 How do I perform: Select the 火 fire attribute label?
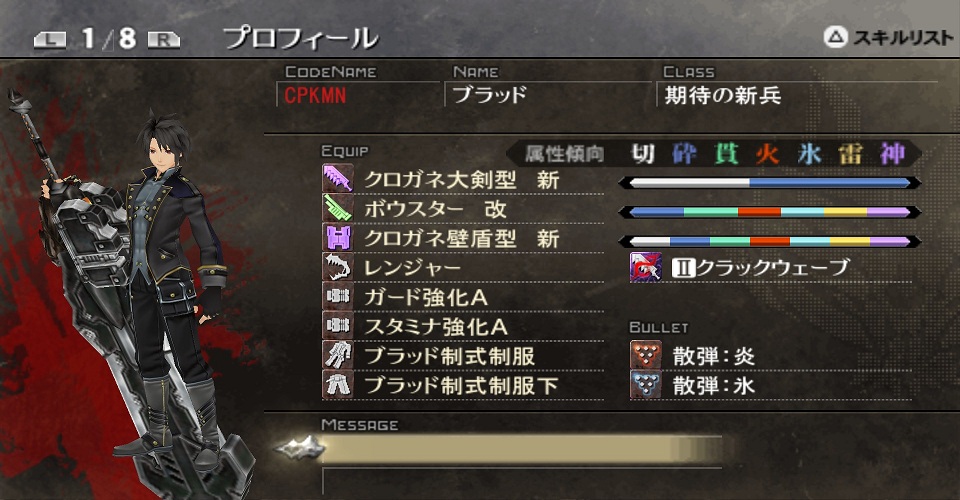point(767,154)
